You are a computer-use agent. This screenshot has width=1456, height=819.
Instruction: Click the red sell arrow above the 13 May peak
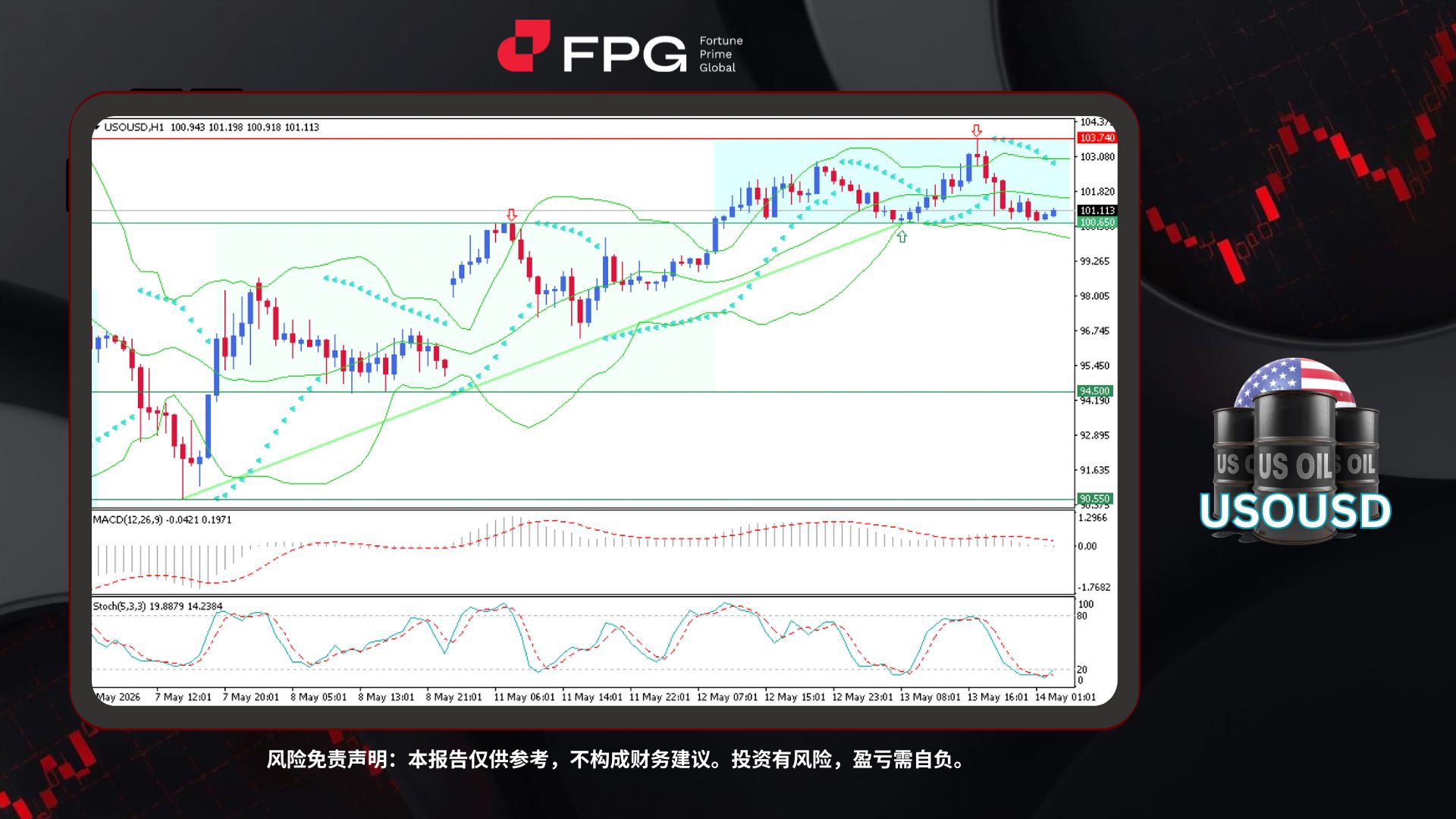pyautogui.click(x=977, y=130)
